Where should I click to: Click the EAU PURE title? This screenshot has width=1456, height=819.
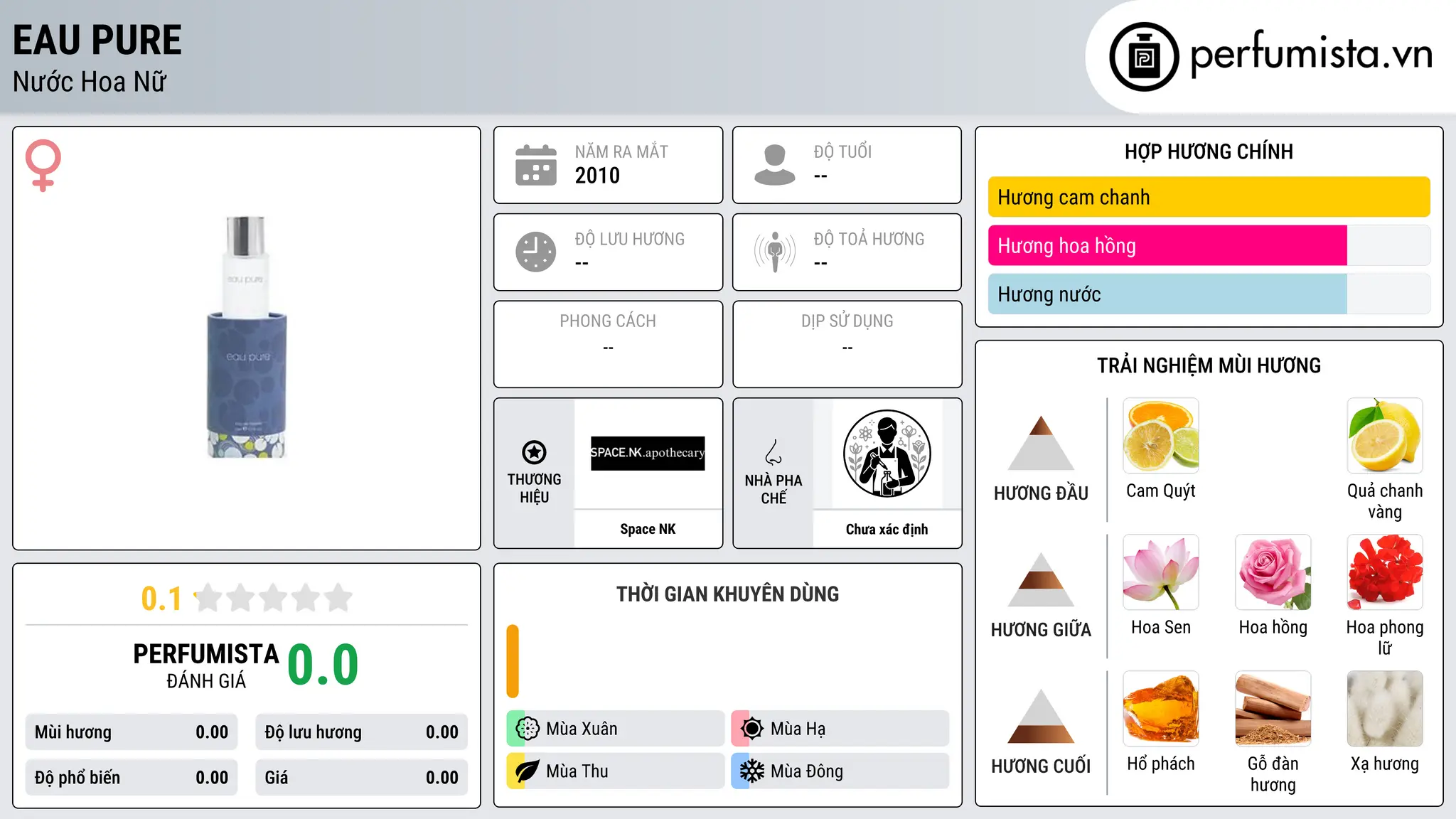(97, 40)
